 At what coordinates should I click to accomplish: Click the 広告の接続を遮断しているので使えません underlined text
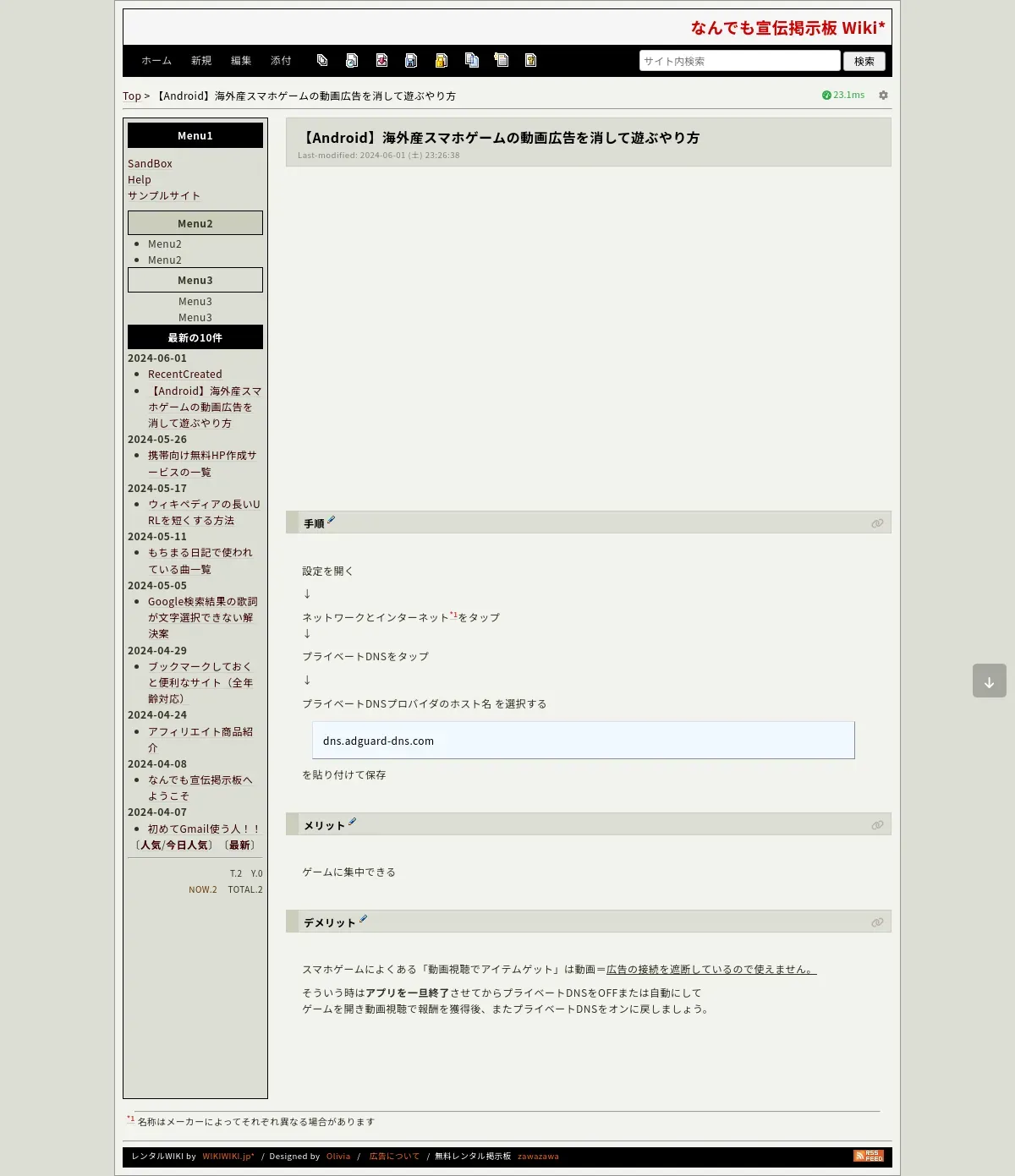pos(711,970)
